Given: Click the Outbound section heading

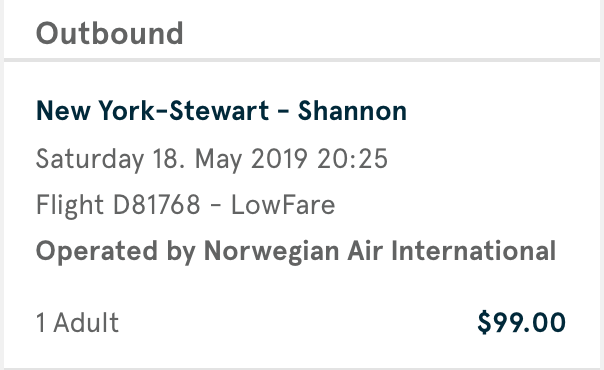Looking at the screenshot, I should tap(109, 33).
